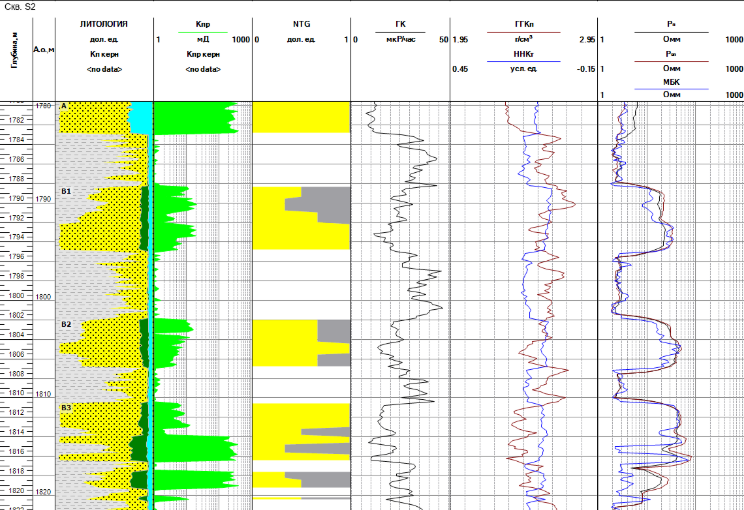Click the 'А.о., м' track header
The image size is (744, 510).
44,49
